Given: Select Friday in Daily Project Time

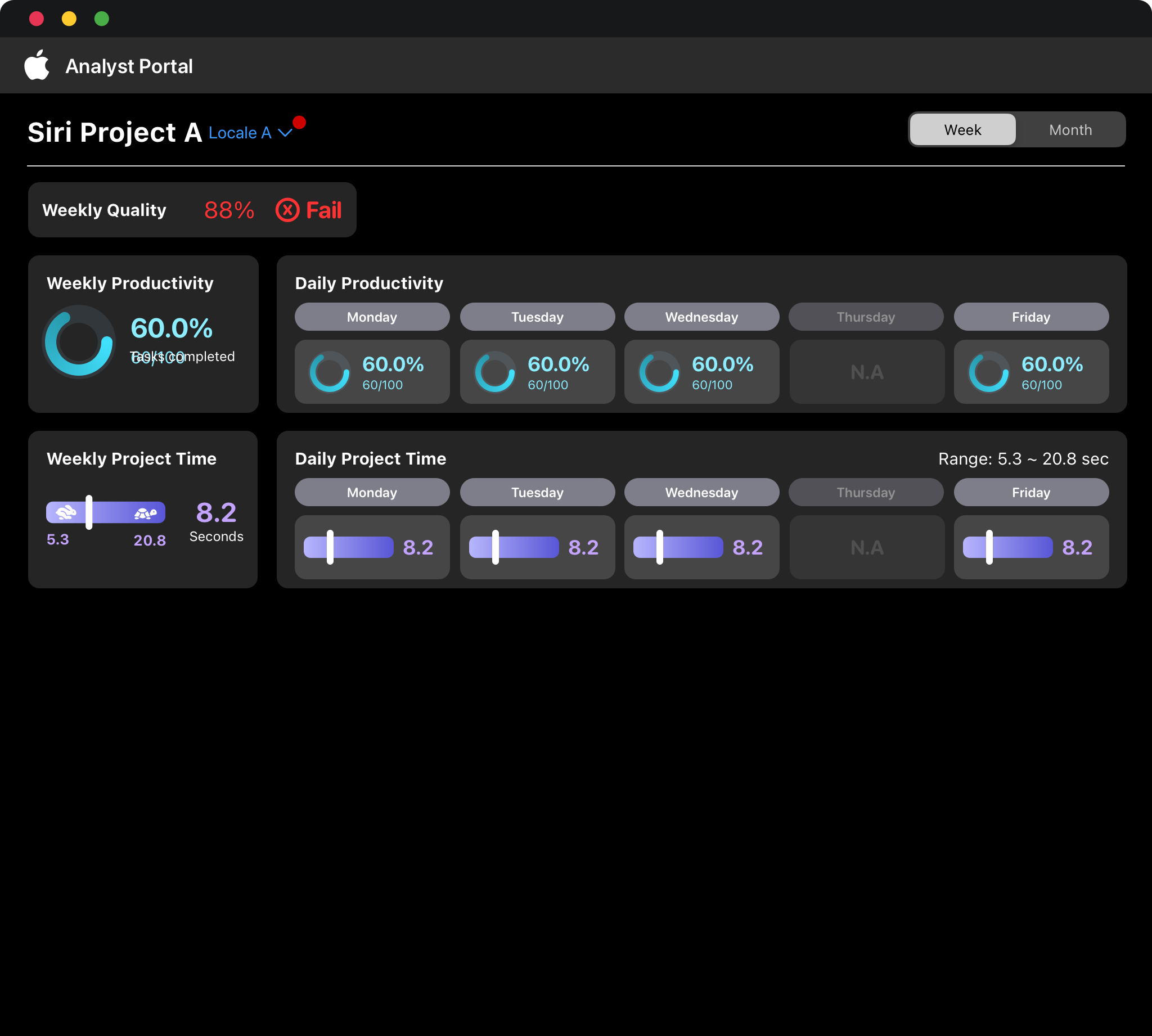Looking at the screenshot, I should [x=1031, y=492].
